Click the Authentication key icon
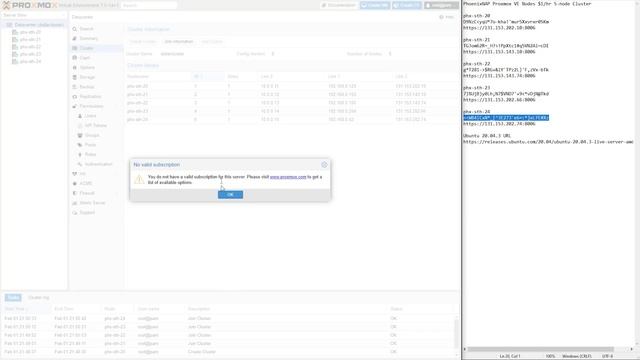640x360 pixels. (x=80, y=164)
